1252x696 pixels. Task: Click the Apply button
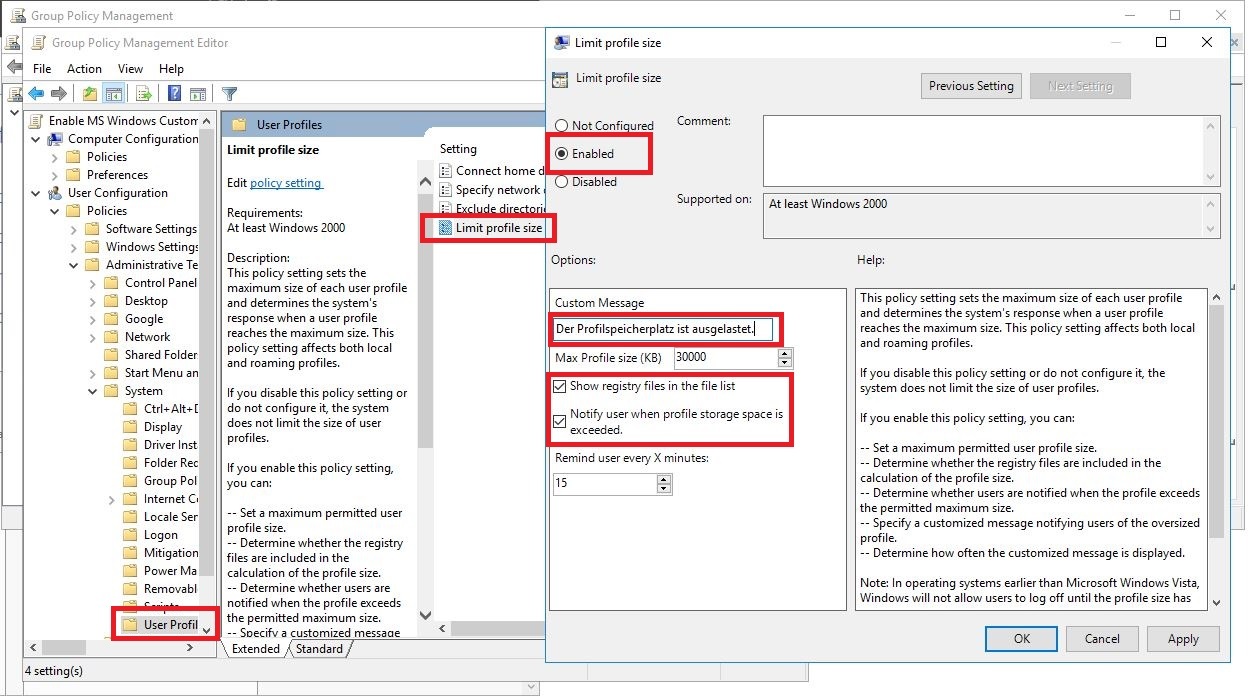click(1183, 639)
